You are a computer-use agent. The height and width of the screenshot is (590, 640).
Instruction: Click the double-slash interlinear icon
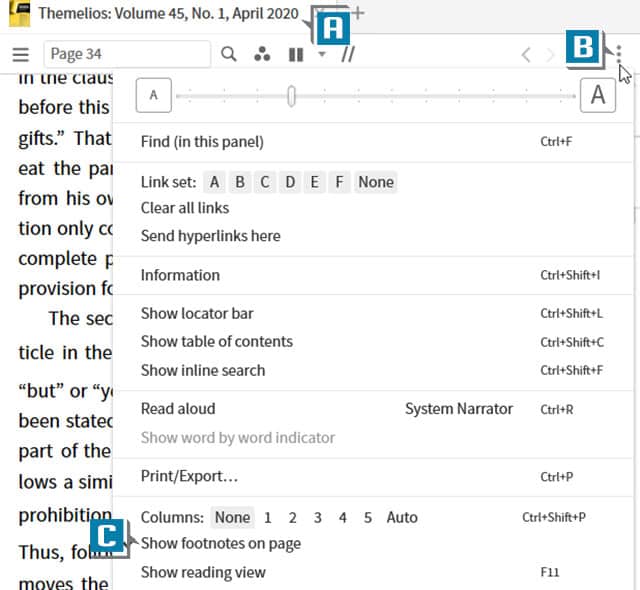point(348,54)
